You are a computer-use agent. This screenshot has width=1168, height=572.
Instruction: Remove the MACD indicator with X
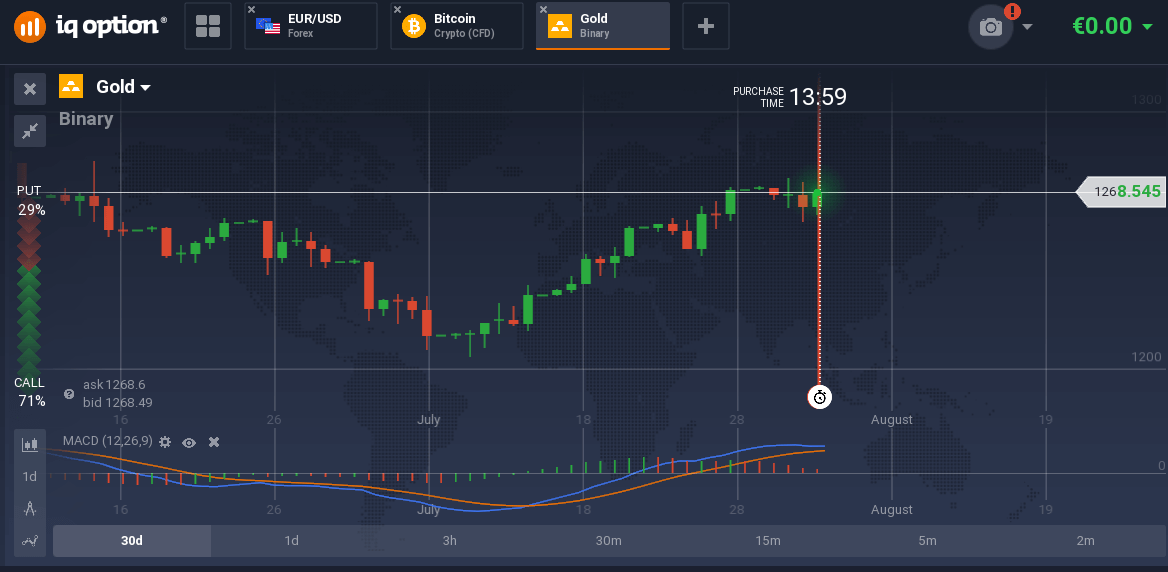tap(214, 442)
